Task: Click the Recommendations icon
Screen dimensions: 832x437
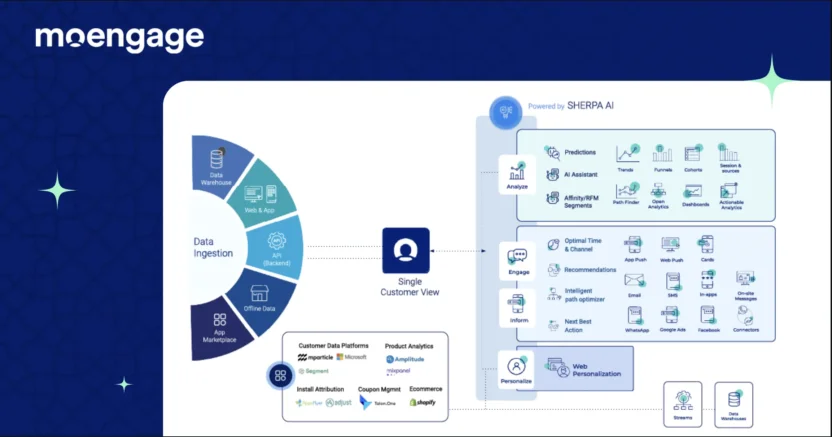Action: coord(553,270)
